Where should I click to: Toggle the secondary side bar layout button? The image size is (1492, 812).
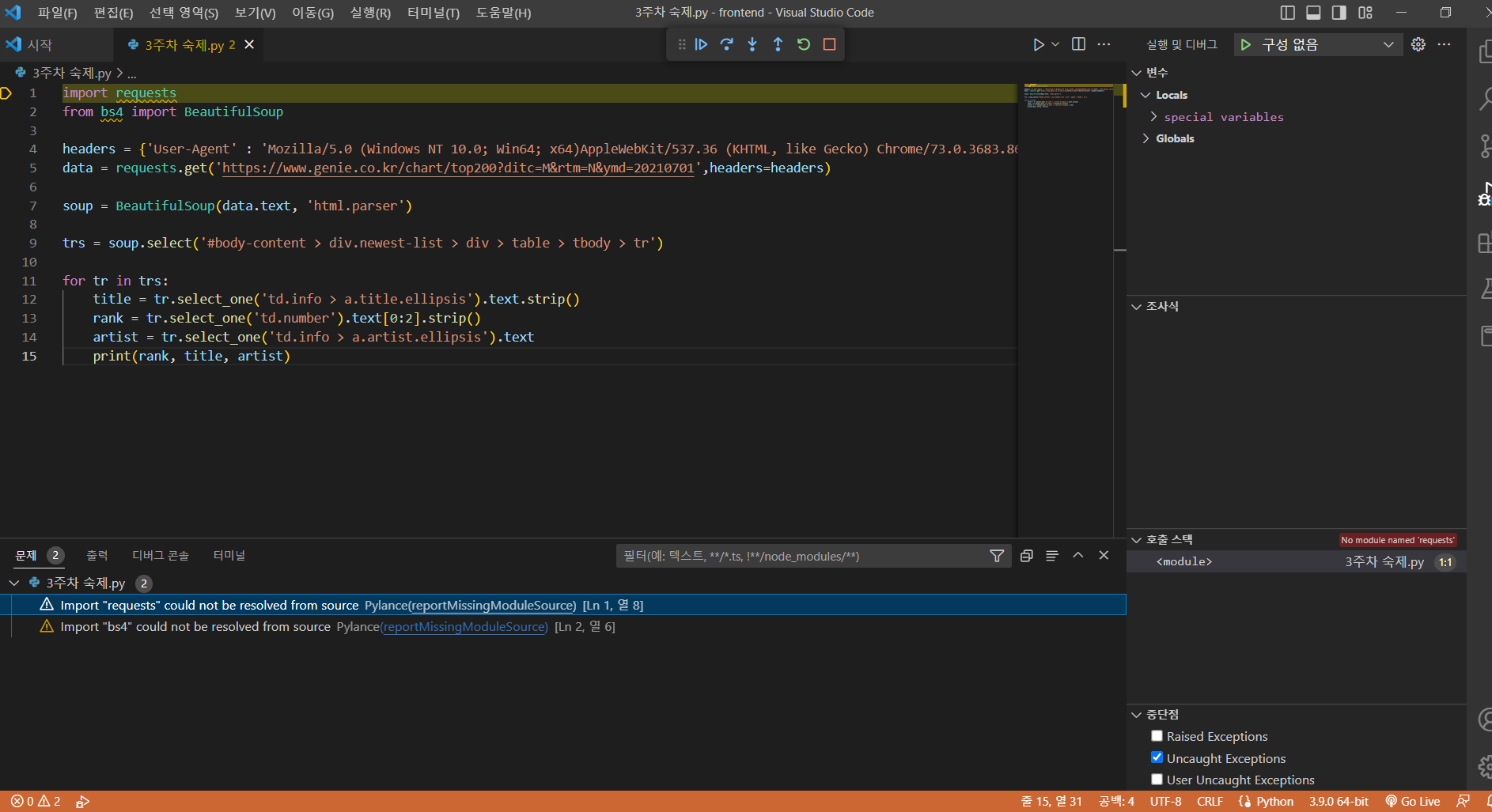[1339, 13]
